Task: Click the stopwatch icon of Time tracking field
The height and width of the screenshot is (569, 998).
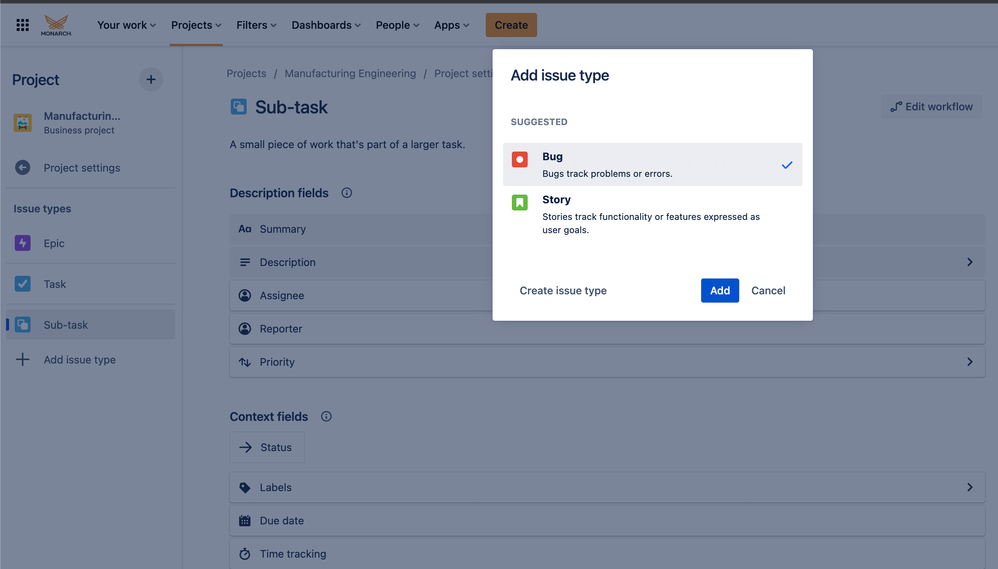Action: [x=245, y=554]
